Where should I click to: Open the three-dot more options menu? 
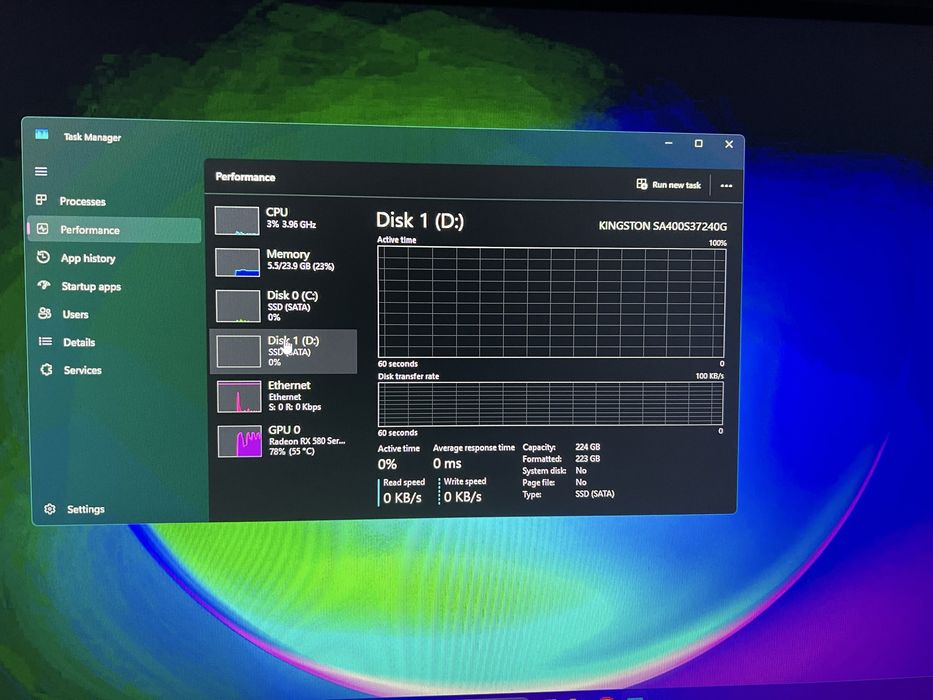[726, 186]
